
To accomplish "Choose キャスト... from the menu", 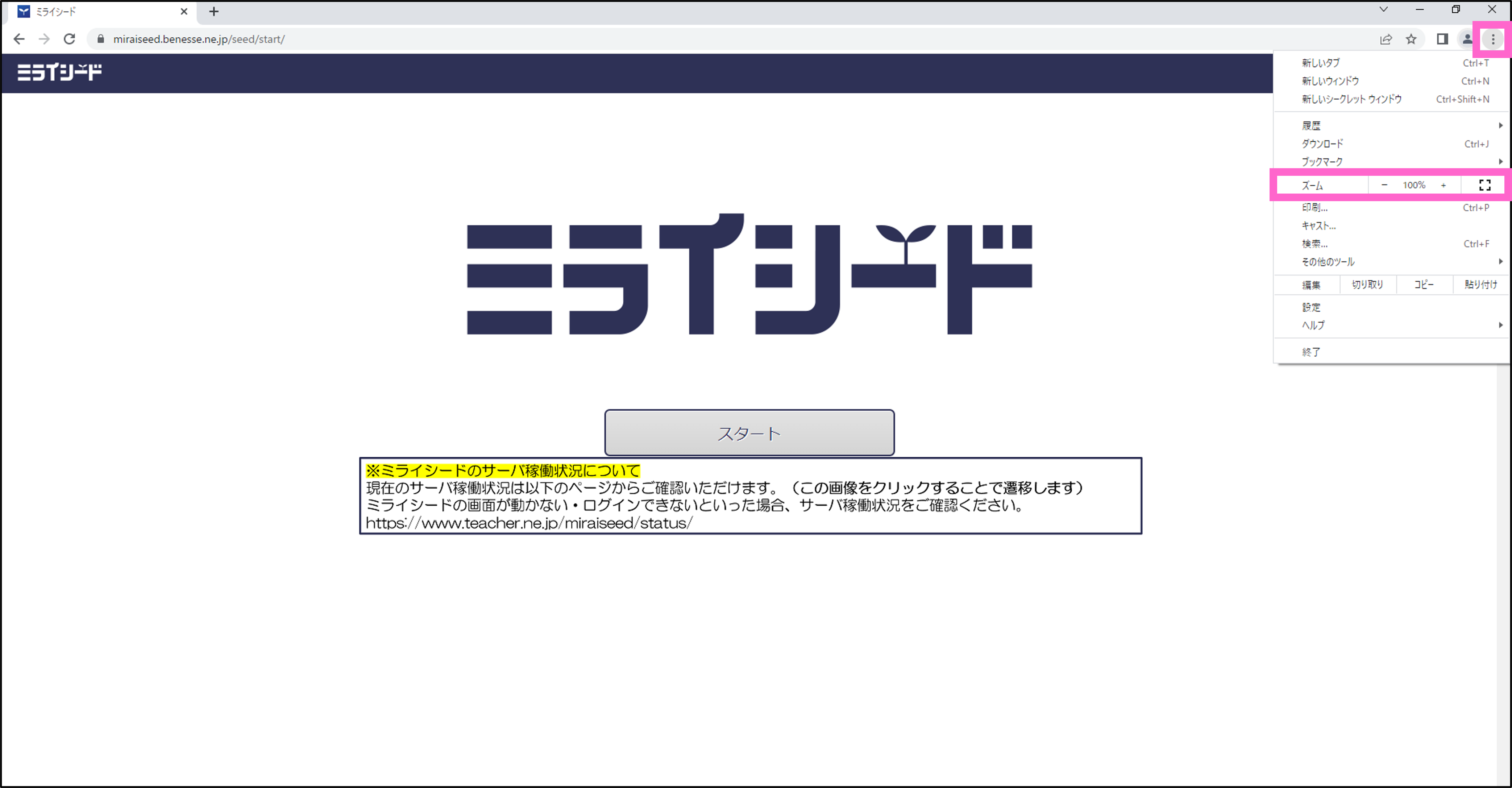I will [1391, 226].
